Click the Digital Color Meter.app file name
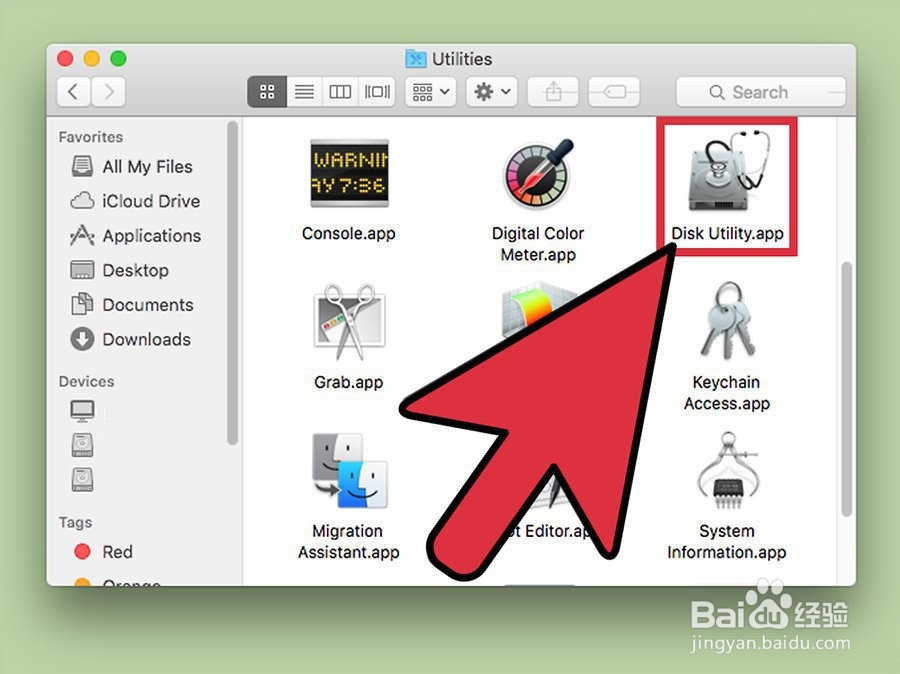 [x=538, y=244]
